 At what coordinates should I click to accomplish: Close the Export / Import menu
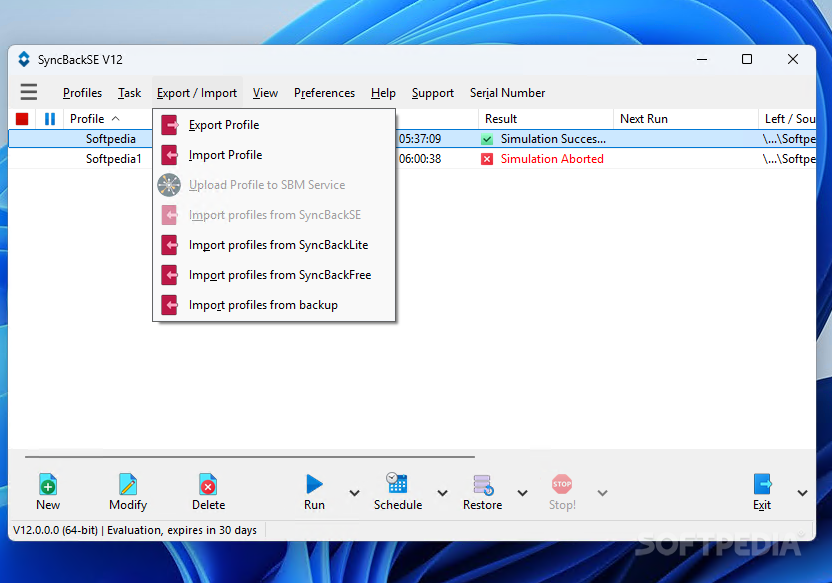click(197, 93)
